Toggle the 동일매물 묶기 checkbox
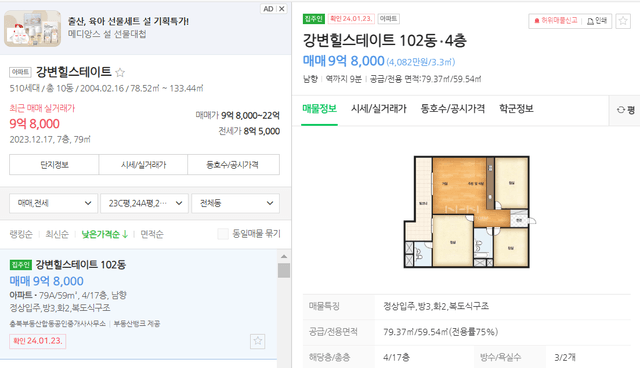 223,234
